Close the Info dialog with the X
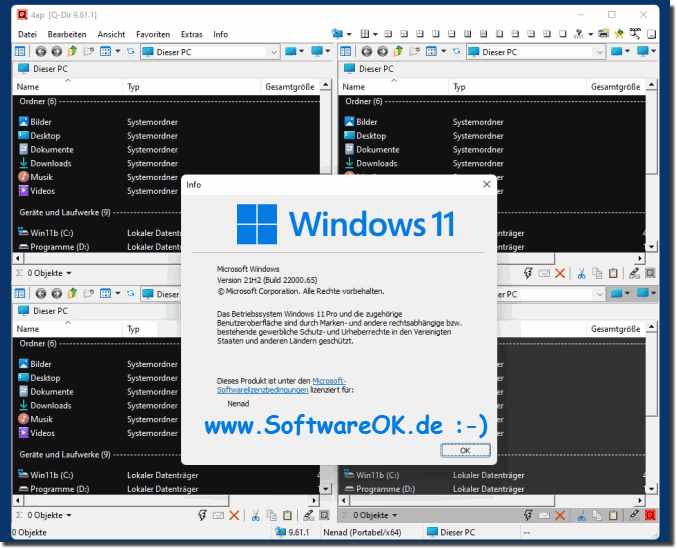The height and width of the screenshot is (549, 677). coord(487,184)
